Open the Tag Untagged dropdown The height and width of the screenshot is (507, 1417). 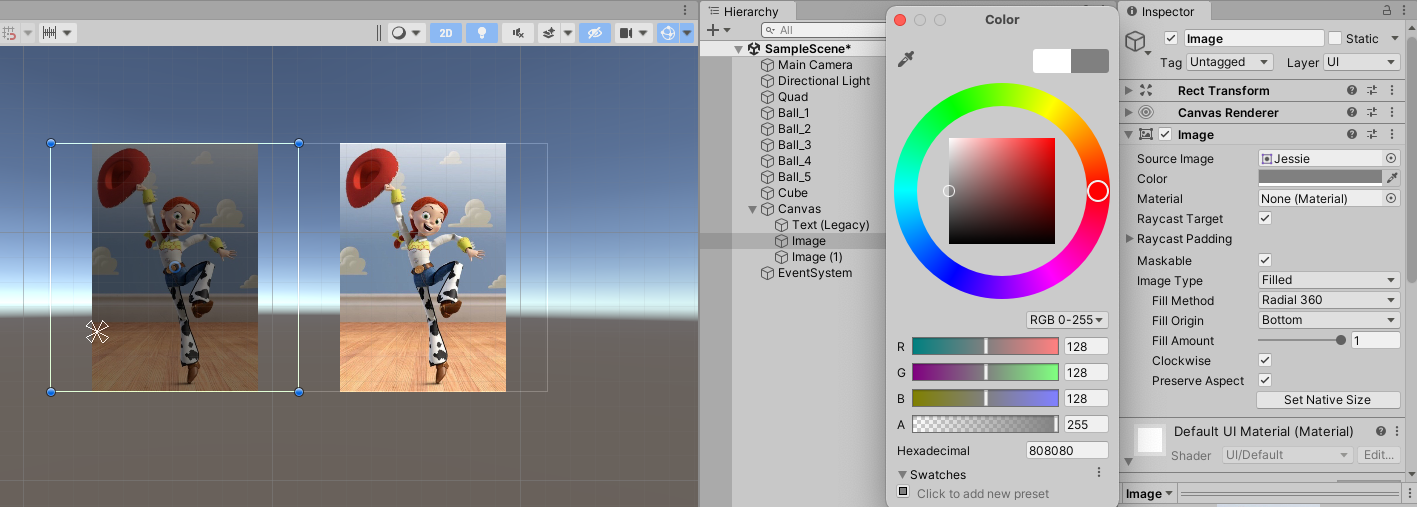1229,62
